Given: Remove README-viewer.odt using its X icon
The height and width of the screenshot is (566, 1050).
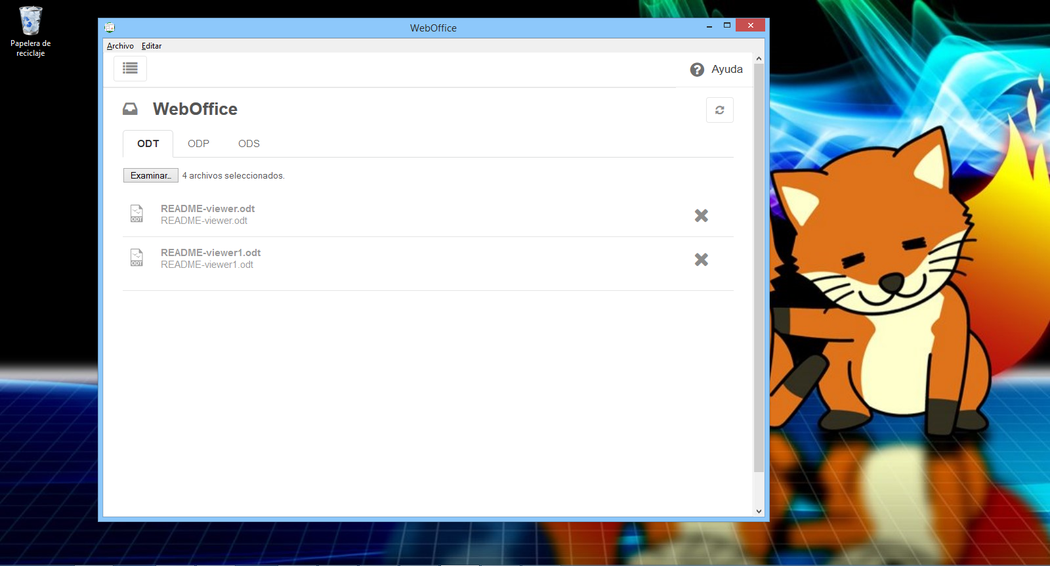Looking at the screenshot, I should pyautogui.click(x=701, y=215).
